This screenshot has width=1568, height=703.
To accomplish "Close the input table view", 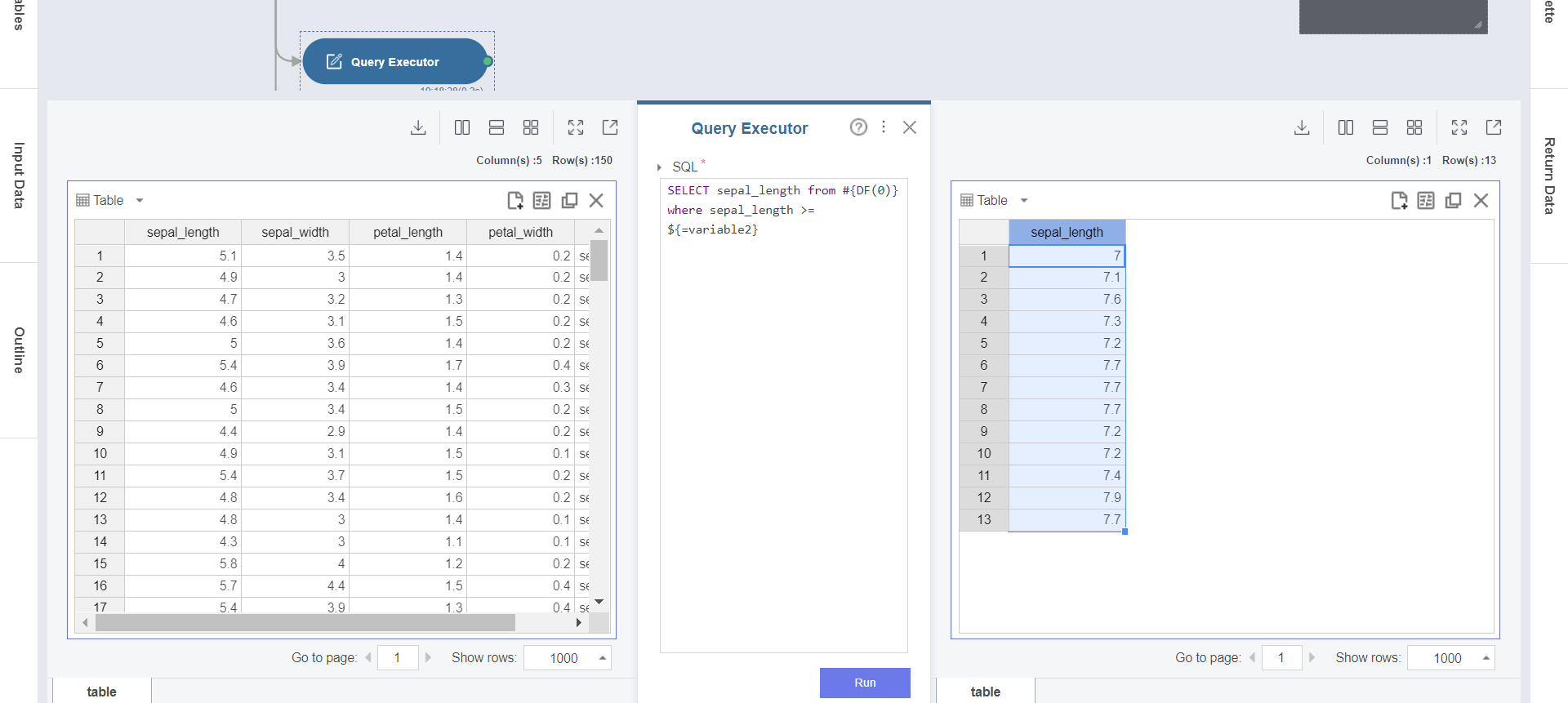I will coord(596,200).
